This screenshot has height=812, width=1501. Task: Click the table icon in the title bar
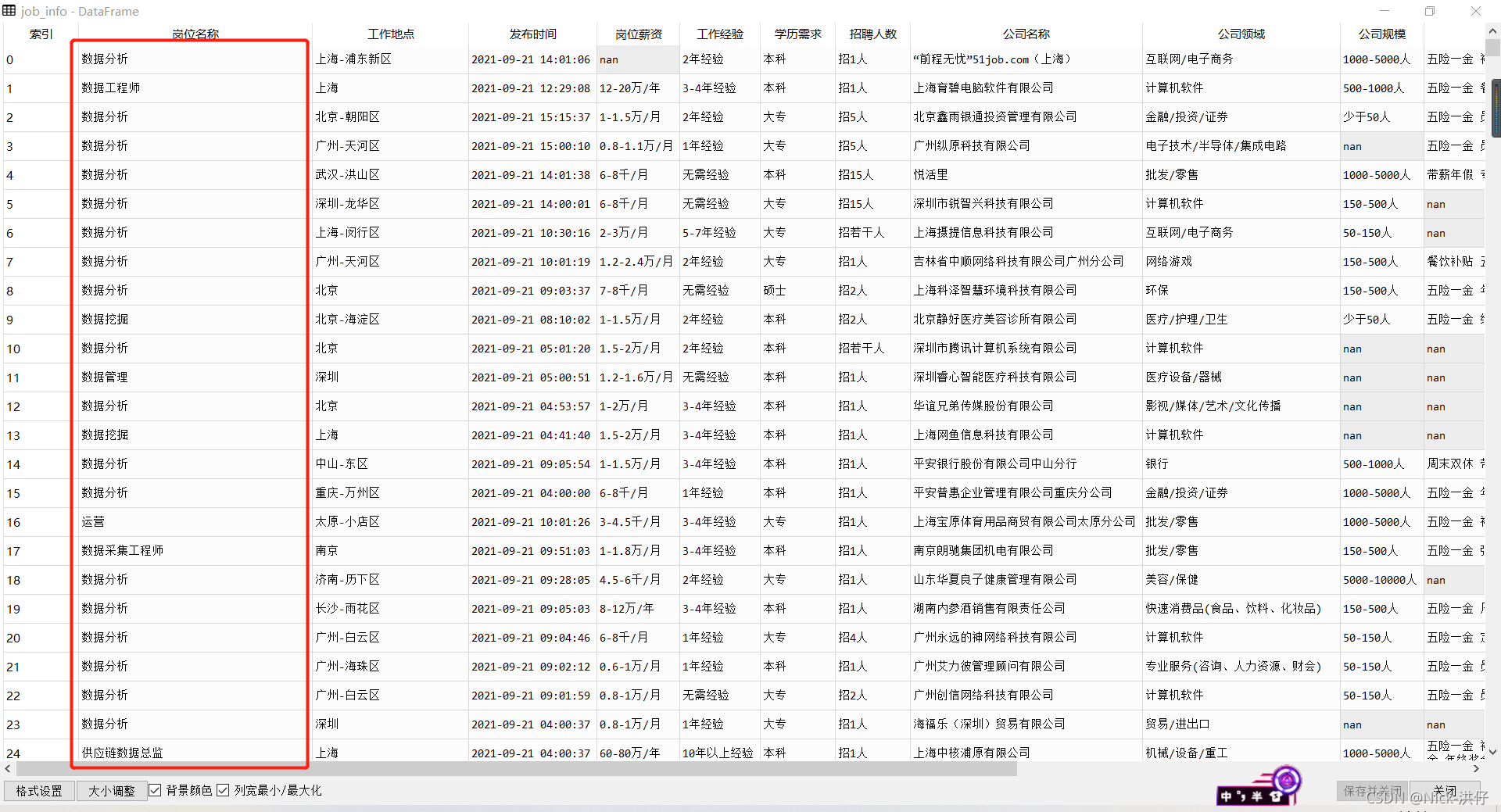(10, 11)
